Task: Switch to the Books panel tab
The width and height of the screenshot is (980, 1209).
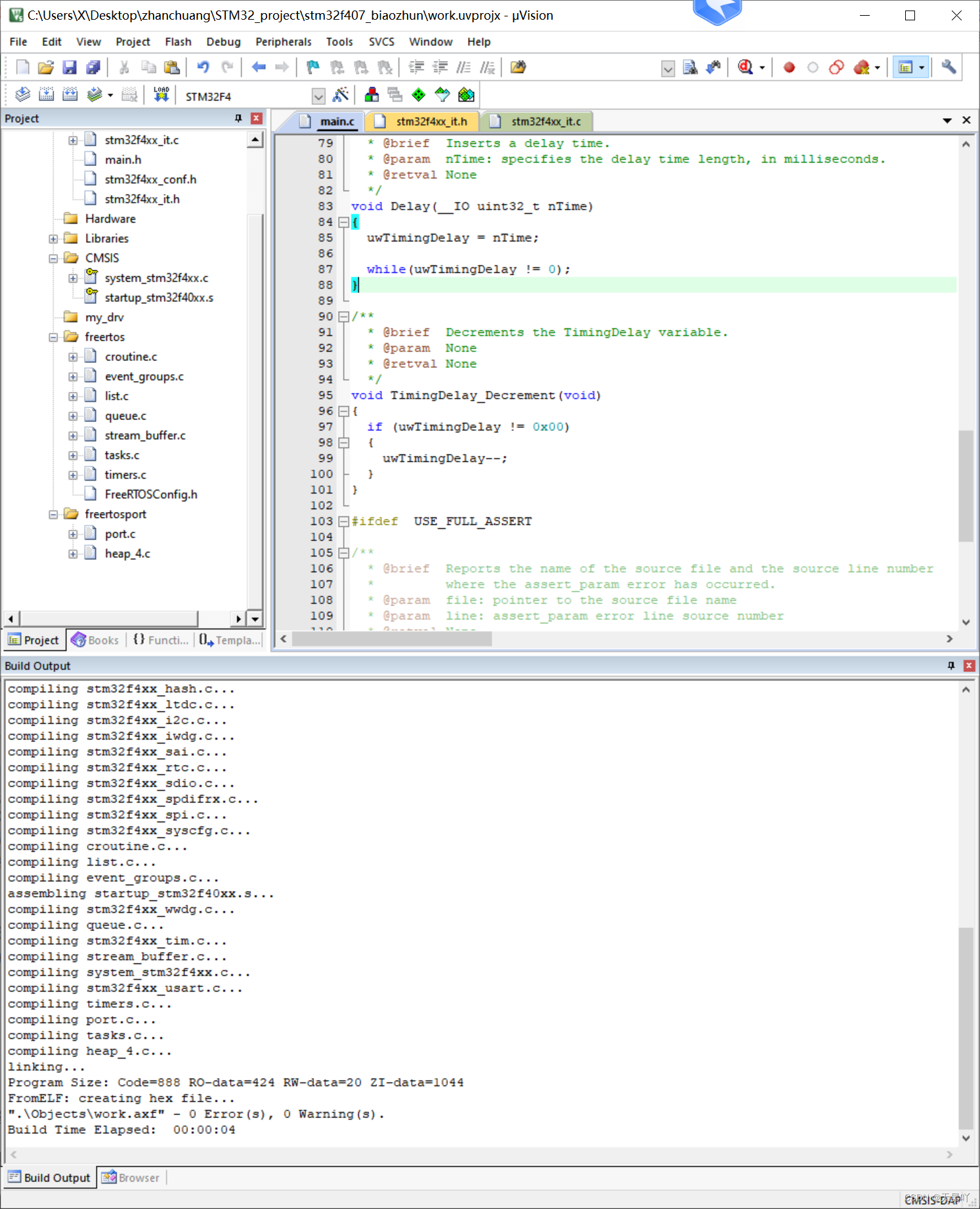Action: (96, 640)
